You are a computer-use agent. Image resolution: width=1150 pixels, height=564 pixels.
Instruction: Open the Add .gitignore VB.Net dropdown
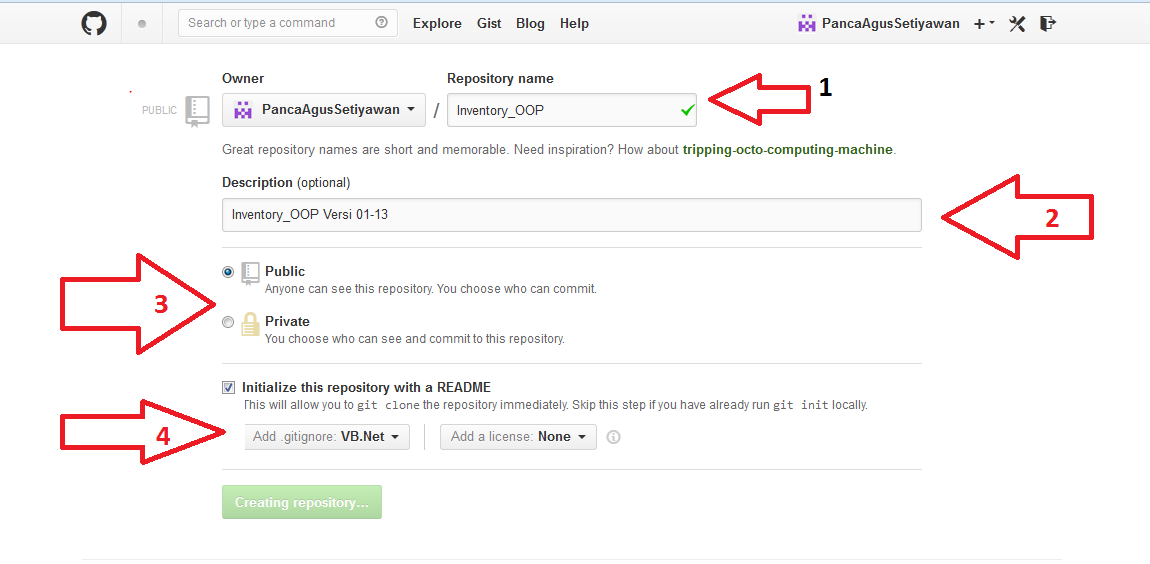326,436
